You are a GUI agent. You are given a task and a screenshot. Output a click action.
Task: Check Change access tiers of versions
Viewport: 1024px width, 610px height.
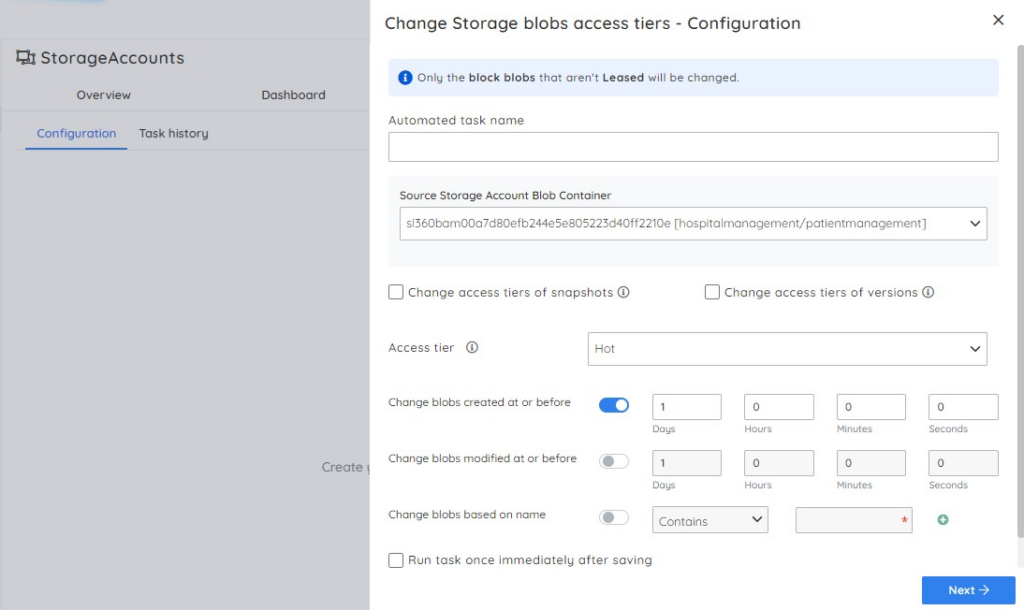712,292
